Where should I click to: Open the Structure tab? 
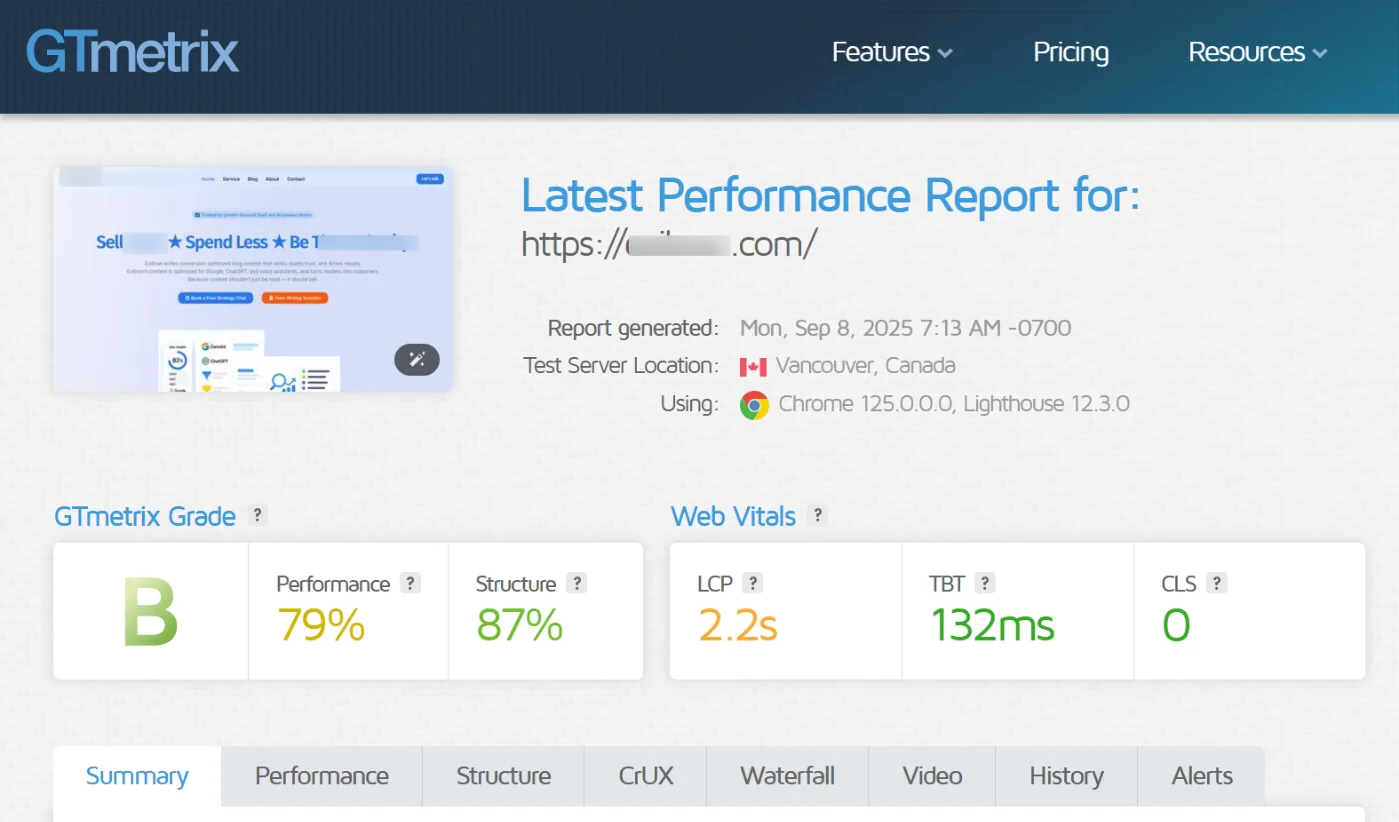[503, 776]
